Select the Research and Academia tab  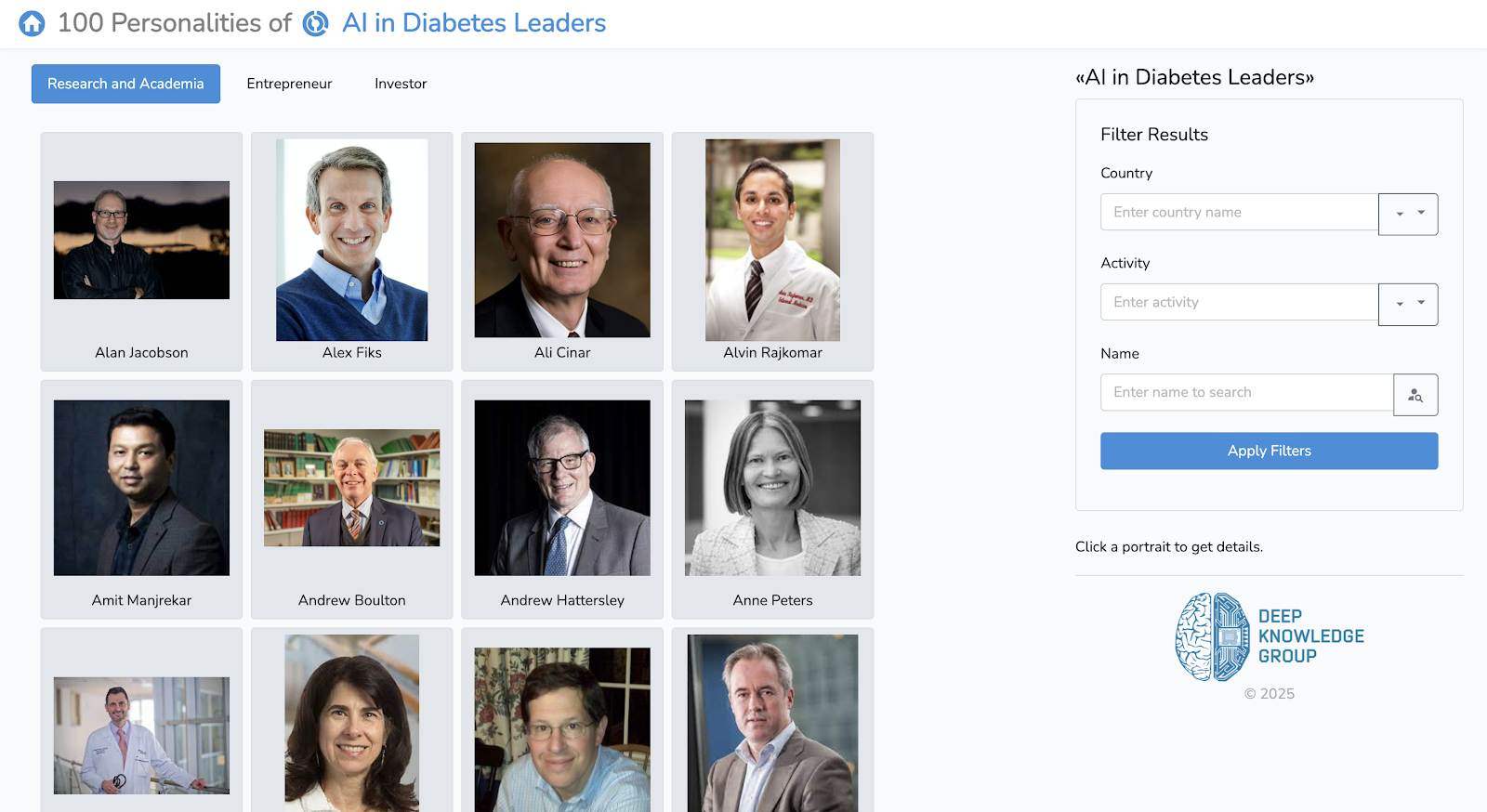(125, 84)
